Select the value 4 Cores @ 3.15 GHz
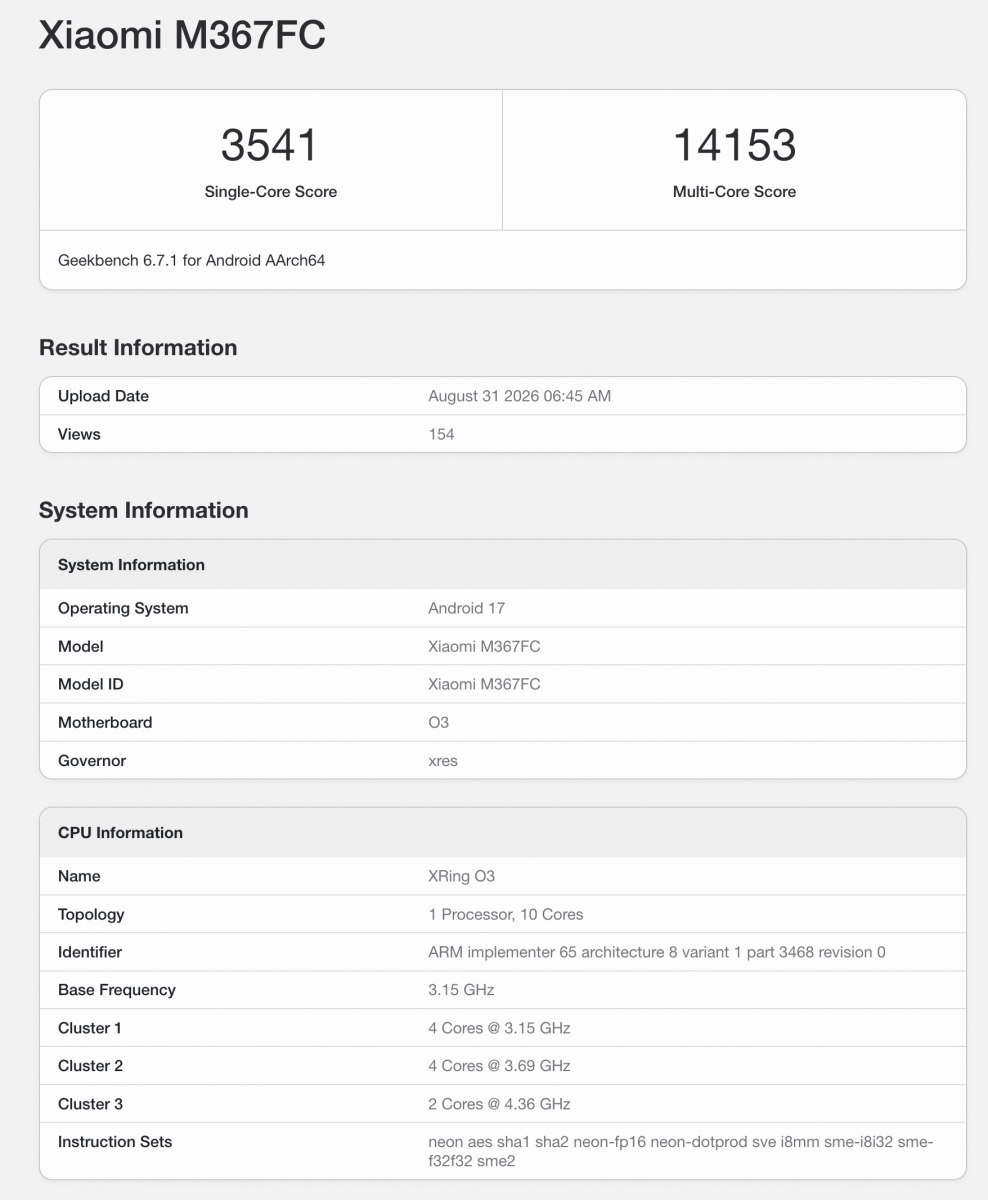988x1200 pixels. [499, 1028]
